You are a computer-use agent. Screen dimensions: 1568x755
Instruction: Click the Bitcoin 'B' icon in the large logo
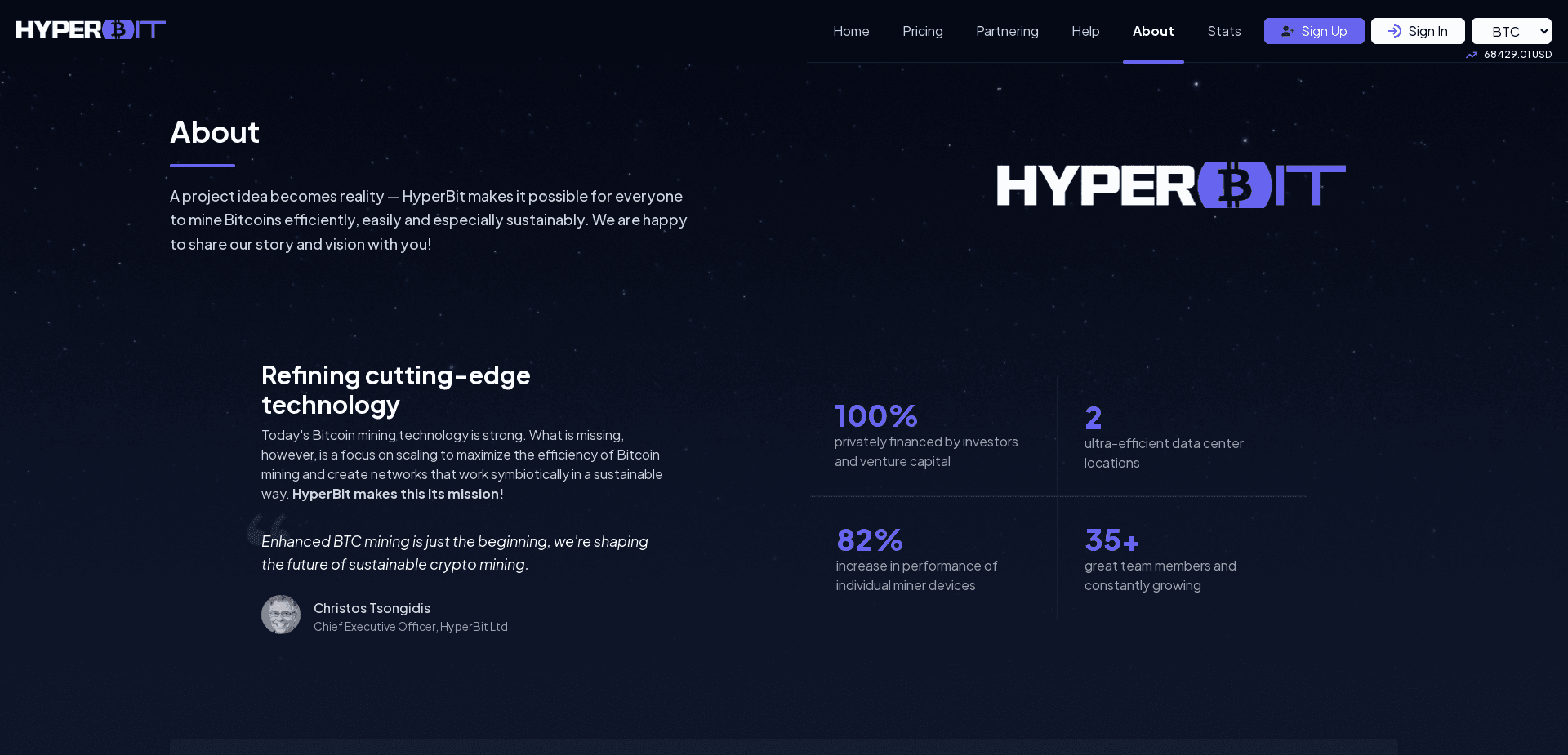coord(1236,186)
